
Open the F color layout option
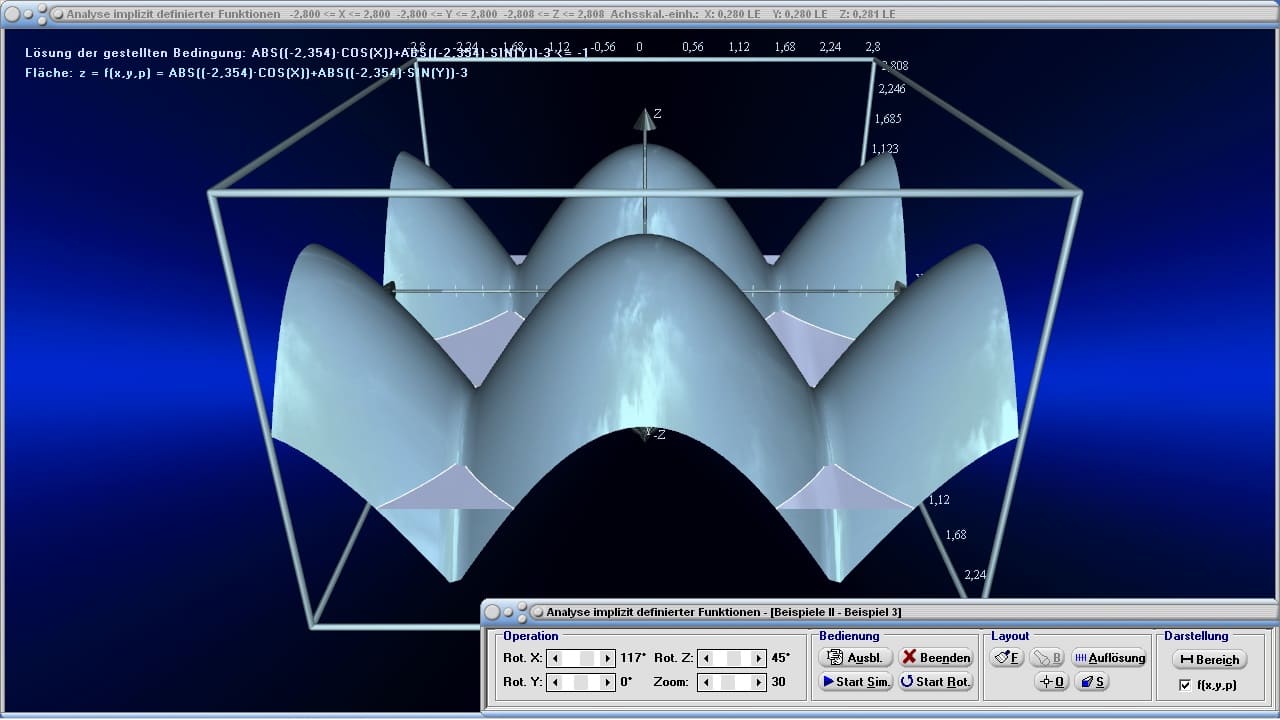[1007, 657]
